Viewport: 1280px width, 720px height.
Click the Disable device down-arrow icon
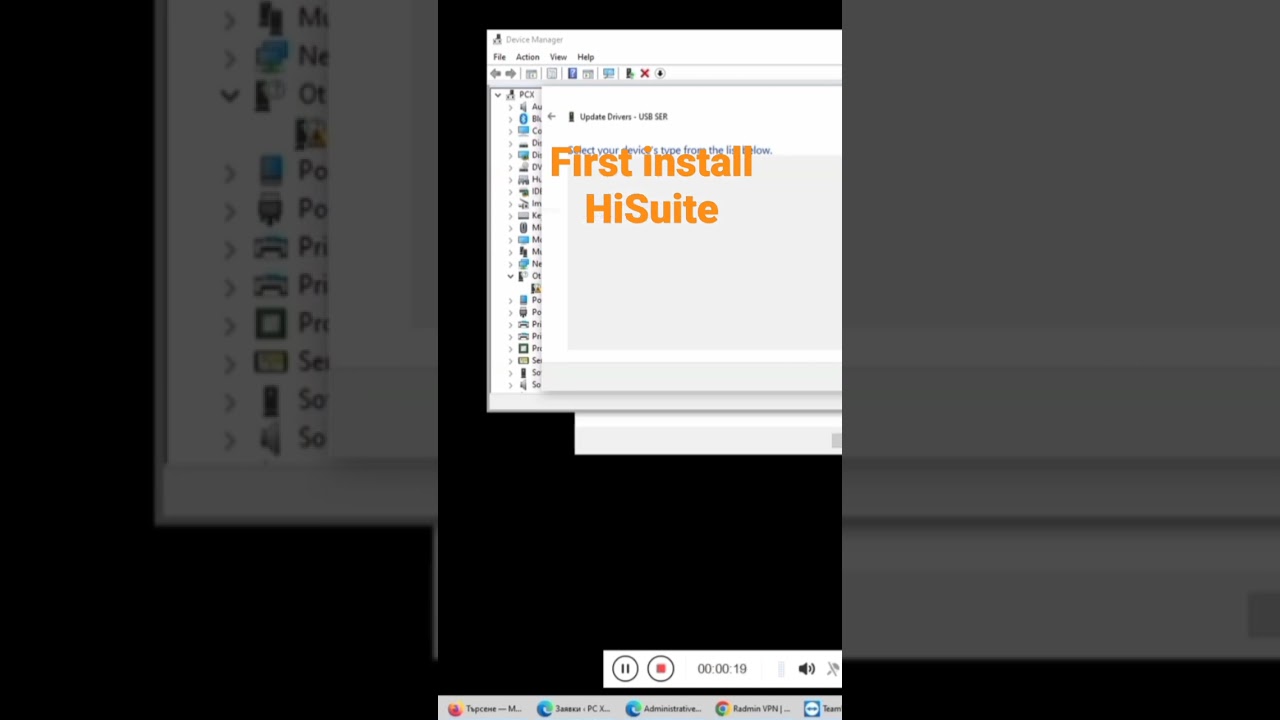click(660, 73)
